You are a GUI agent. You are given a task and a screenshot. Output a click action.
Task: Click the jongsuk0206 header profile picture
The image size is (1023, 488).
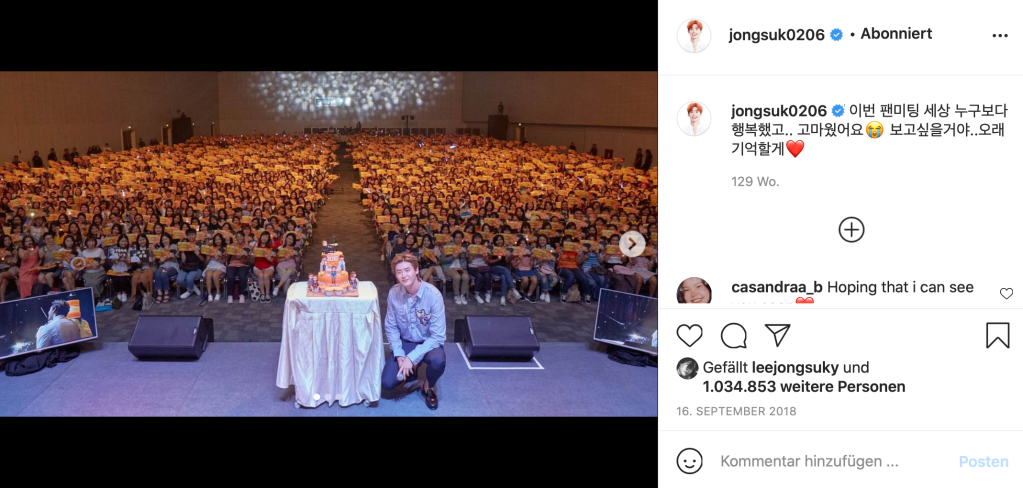coord(694,36)
